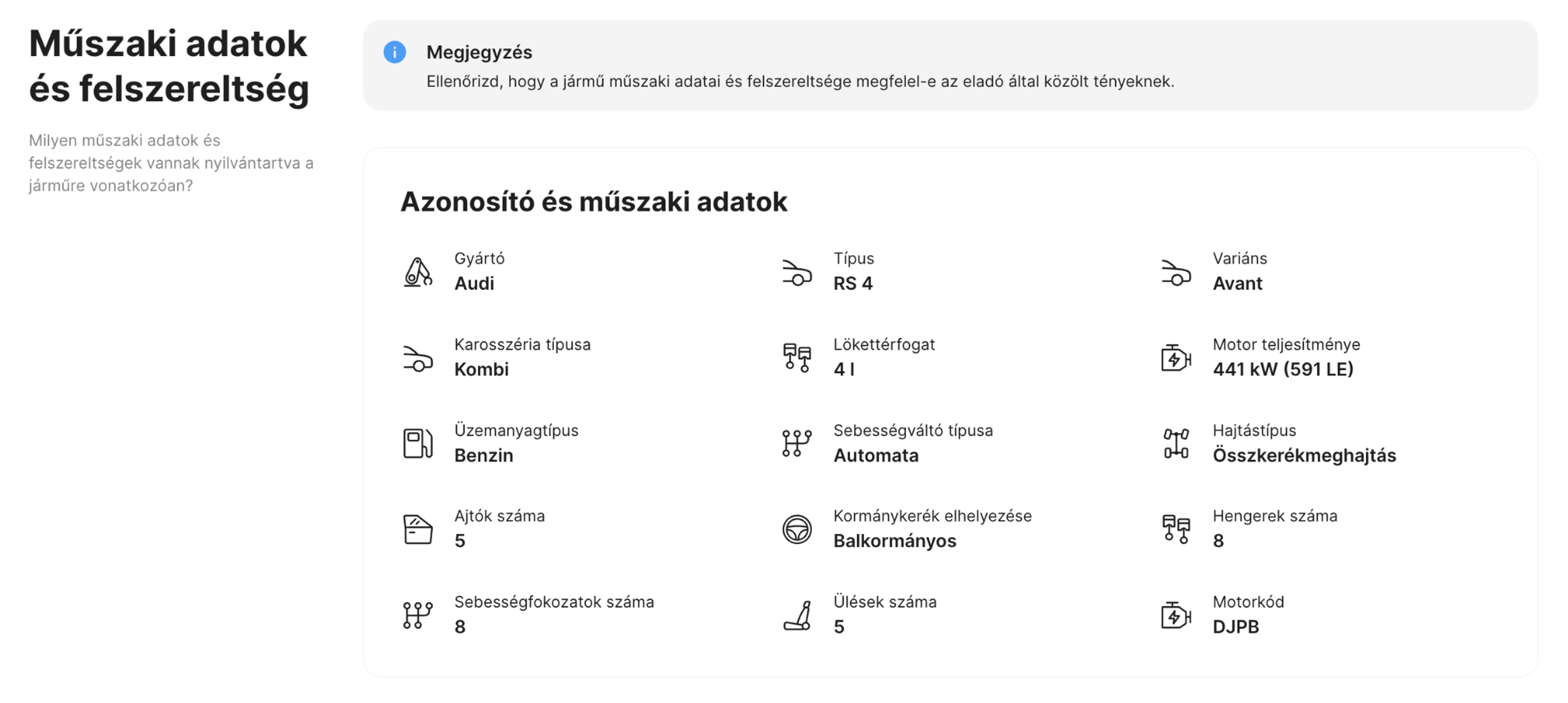Click the Hengerek száma label
This screenshot has width=1568, height=703.
1274,516
